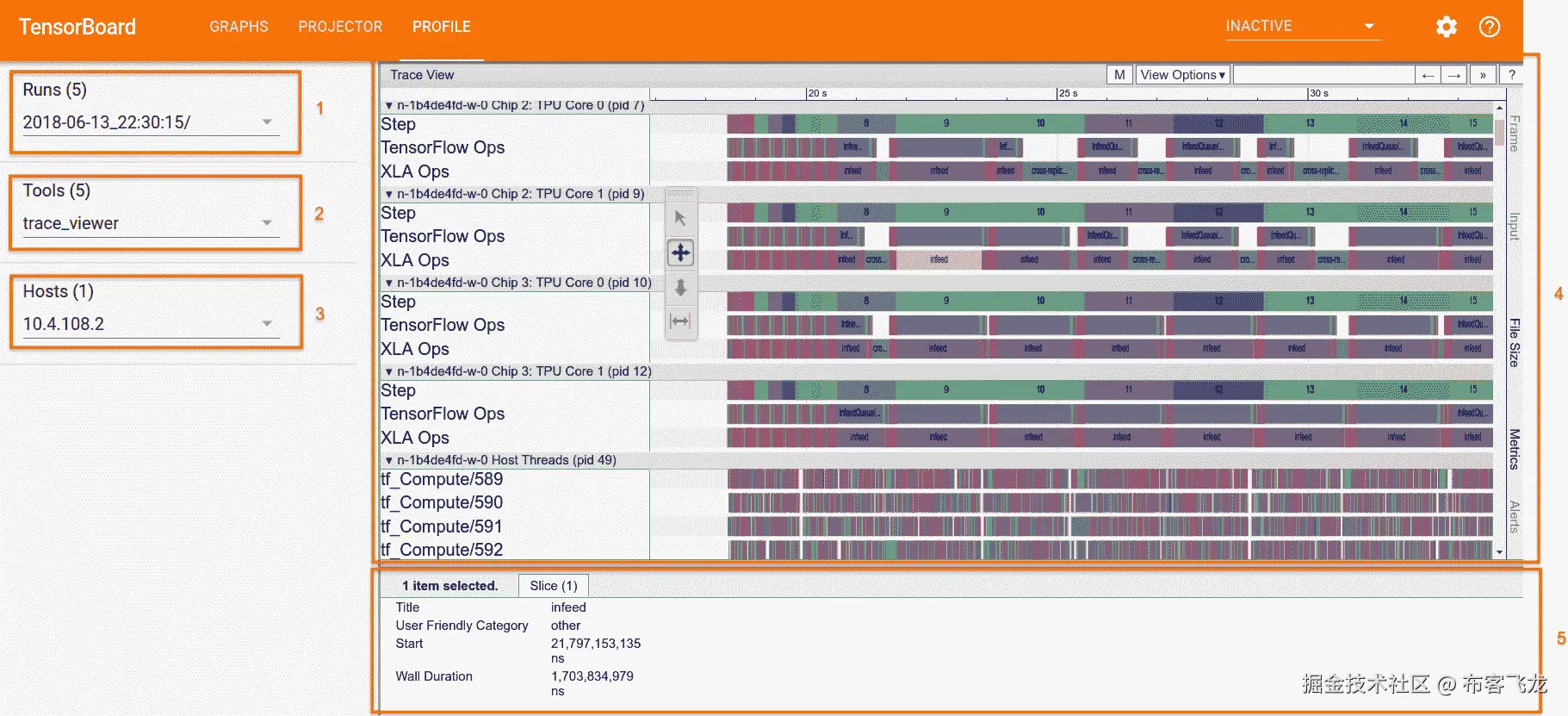Open the View Options dropdown
The width and height of the screenshot is (1568, 716).
[x=1182, y=75]
